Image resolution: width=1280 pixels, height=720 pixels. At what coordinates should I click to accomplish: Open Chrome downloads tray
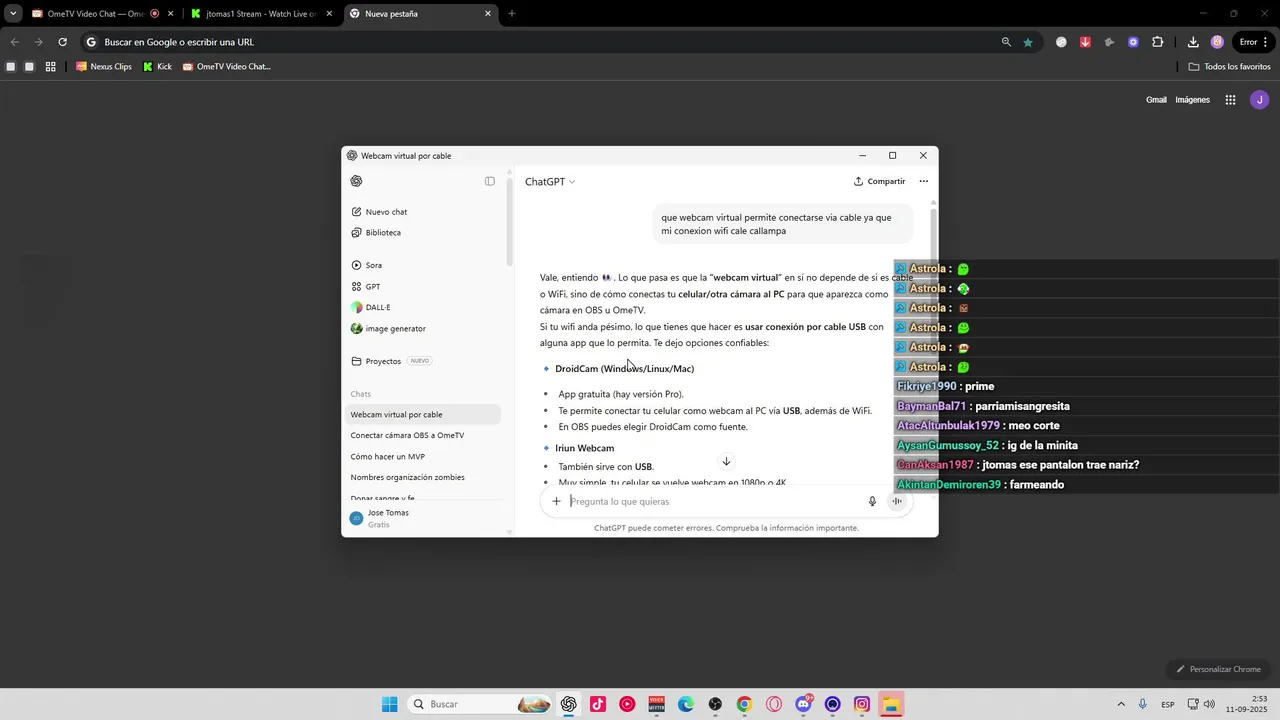click(1193, 42)
